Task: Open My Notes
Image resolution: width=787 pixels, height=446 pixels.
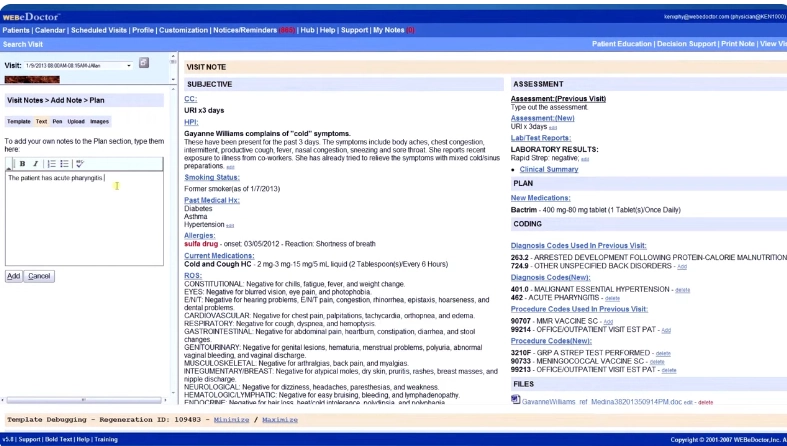Action: [x=388, y=30]
